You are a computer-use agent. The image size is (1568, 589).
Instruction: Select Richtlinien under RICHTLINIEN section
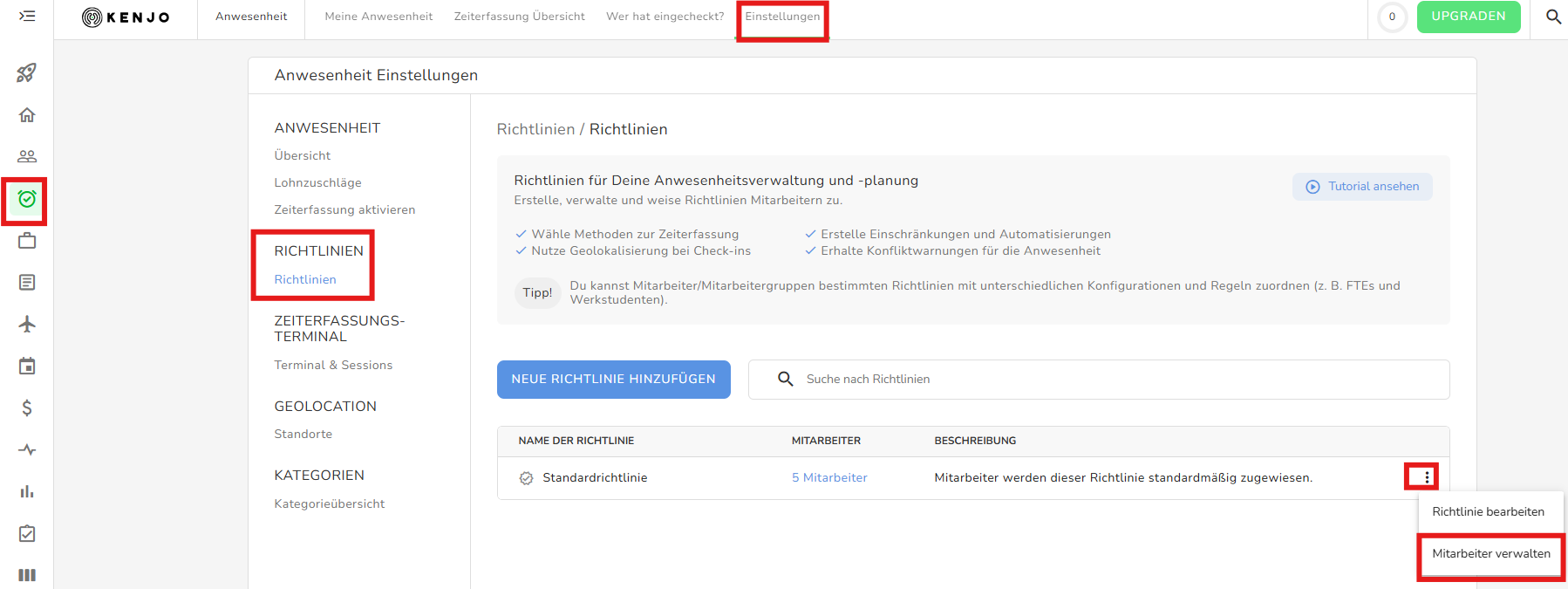304,280
